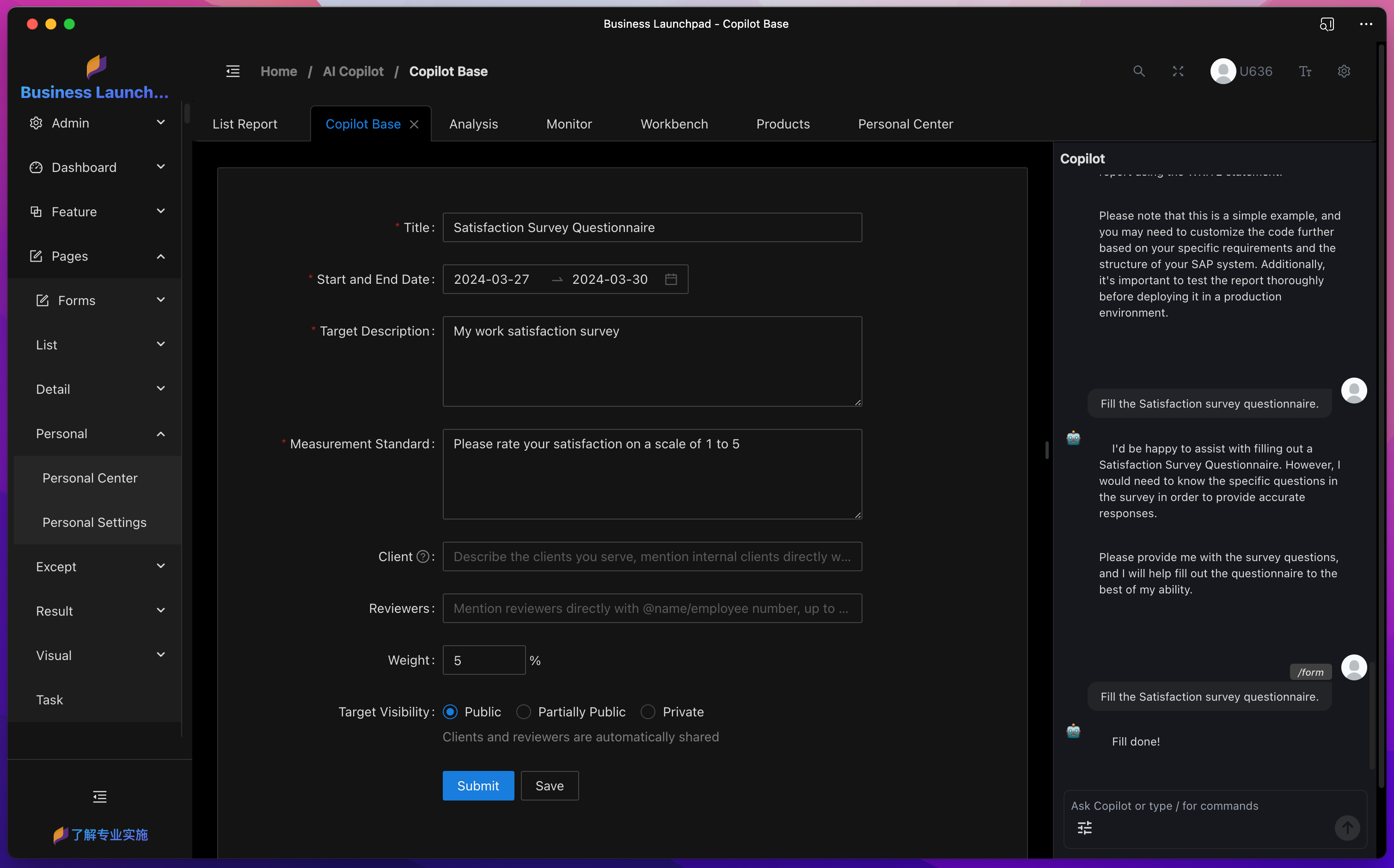Select the Private visibility radio button
Image resolution: width=1394 pixels, height=868 pixels.
coord(648,712)
